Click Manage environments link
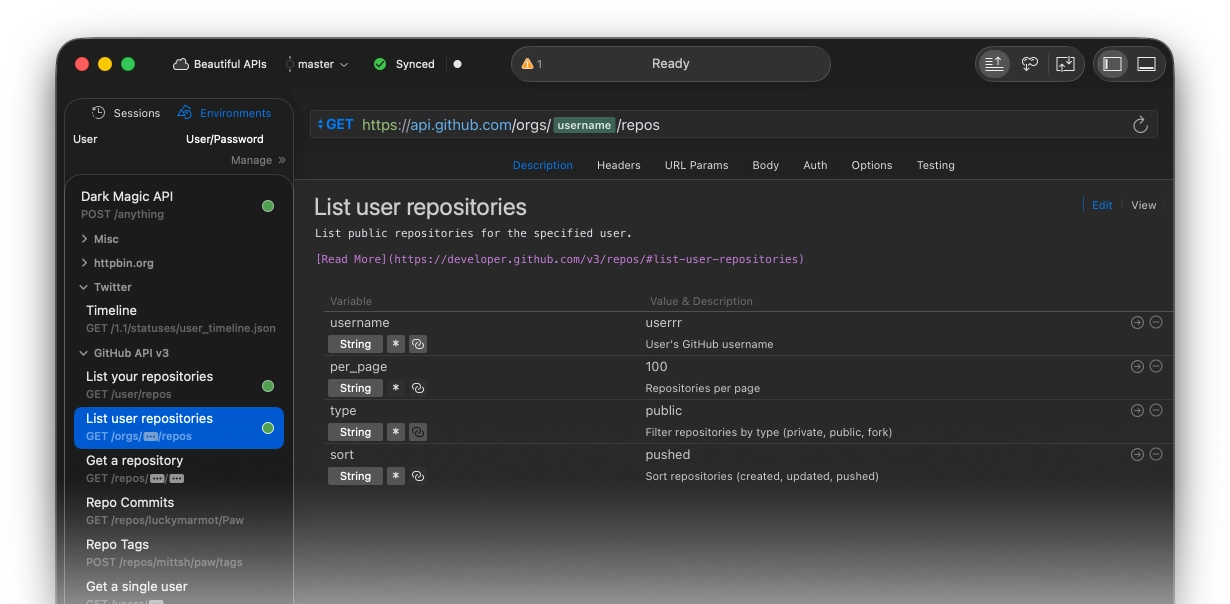The image size is (1230, 604). pos(258,160)
